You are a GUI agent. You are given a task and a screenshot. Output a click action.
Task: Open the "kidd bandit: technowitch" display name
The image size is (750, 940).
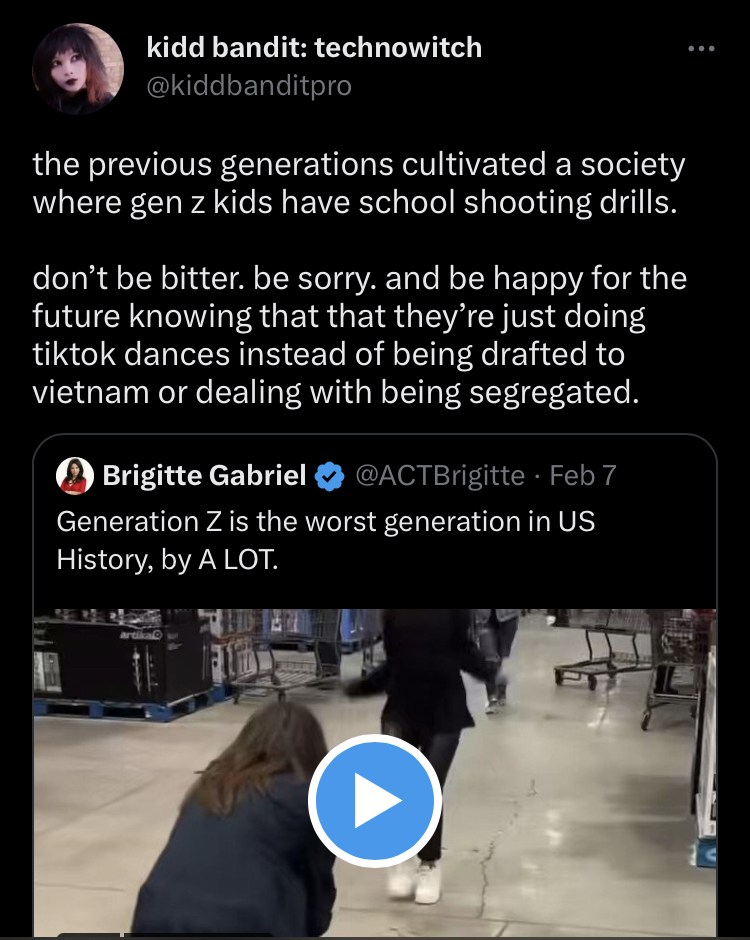click(314, 46)
